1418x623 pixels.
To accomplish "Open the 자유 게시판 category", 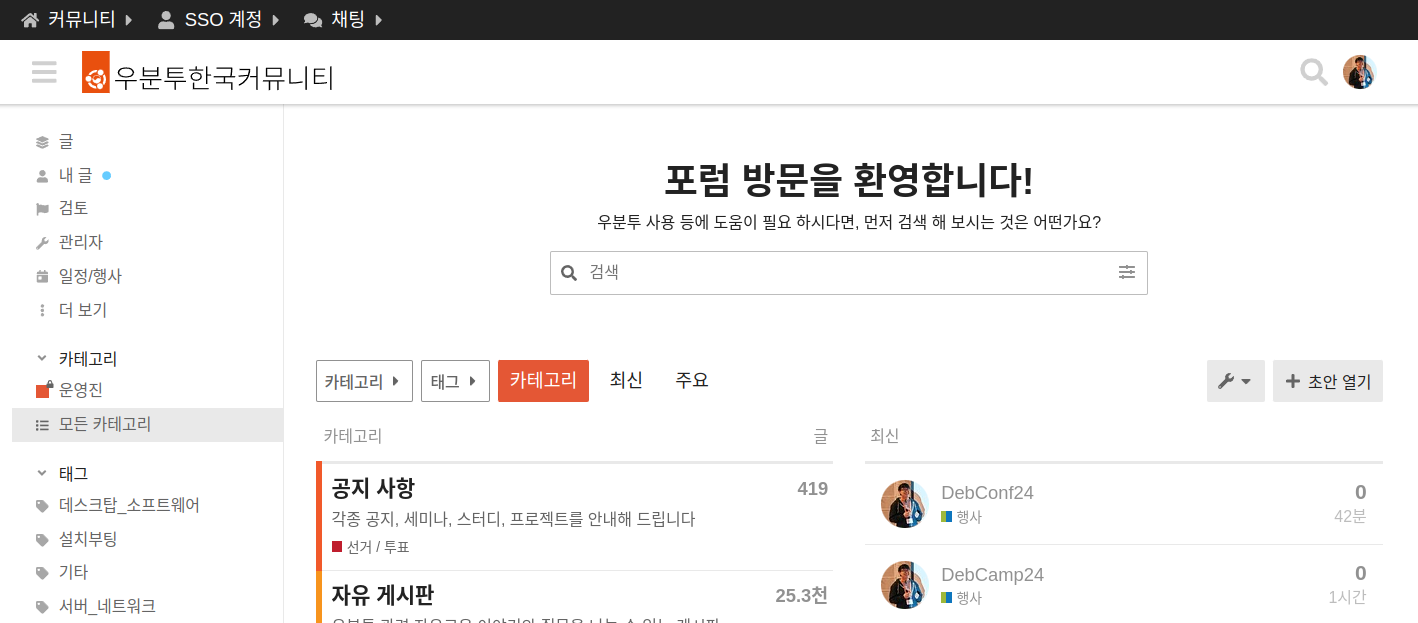I will (x=383, y=595).
